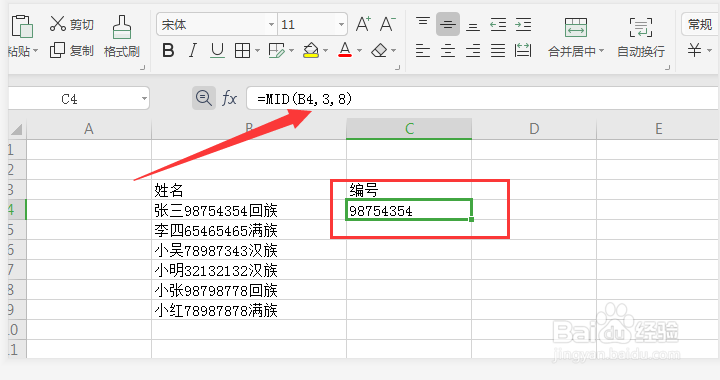
Task: Click the currency ¥ format icon
Action: pyautogui.click(x=695, y=50)
